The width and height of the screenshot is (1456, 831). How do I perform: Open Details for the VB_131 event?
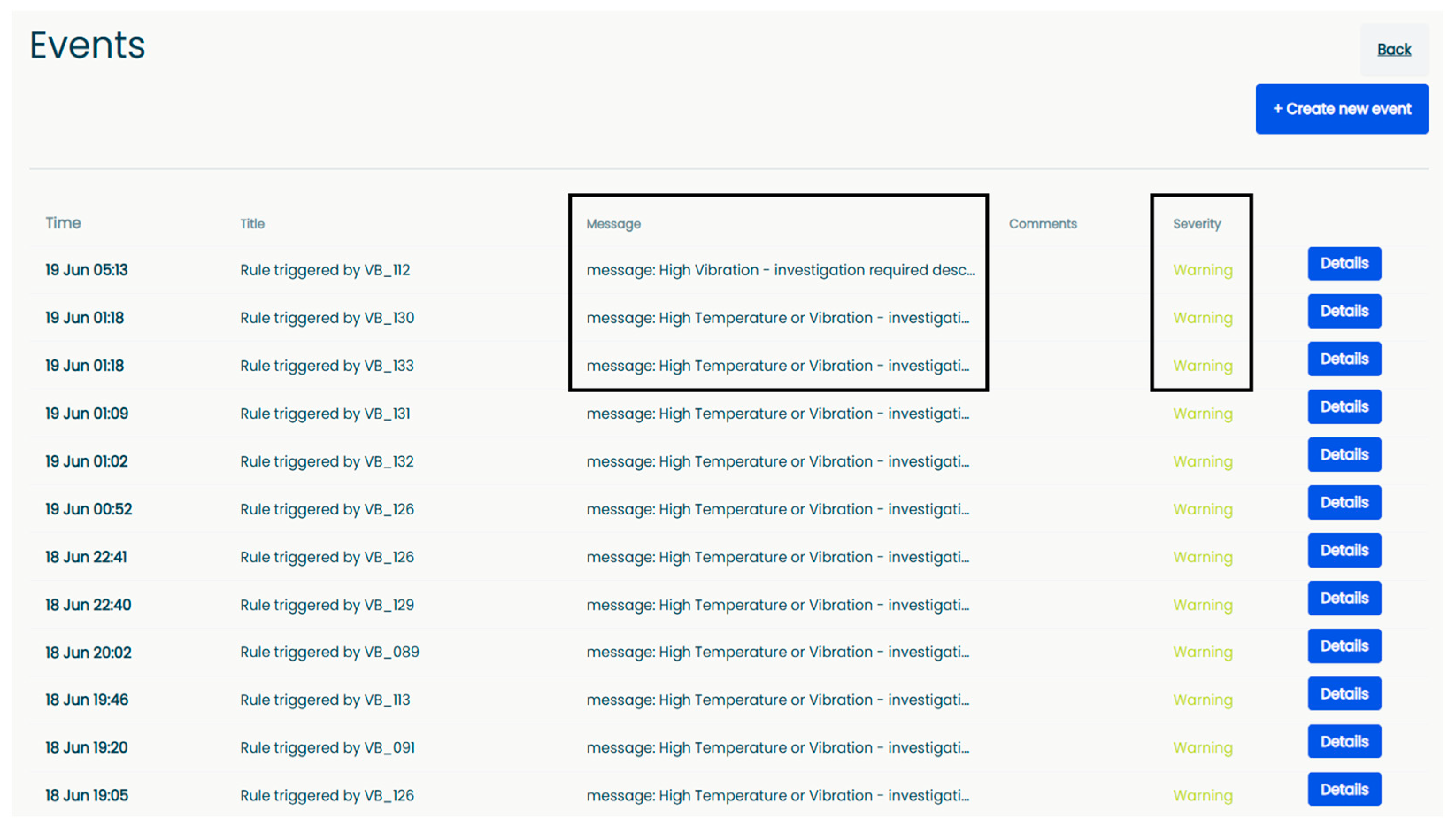pyautogui.click(x=1344, y=407)
